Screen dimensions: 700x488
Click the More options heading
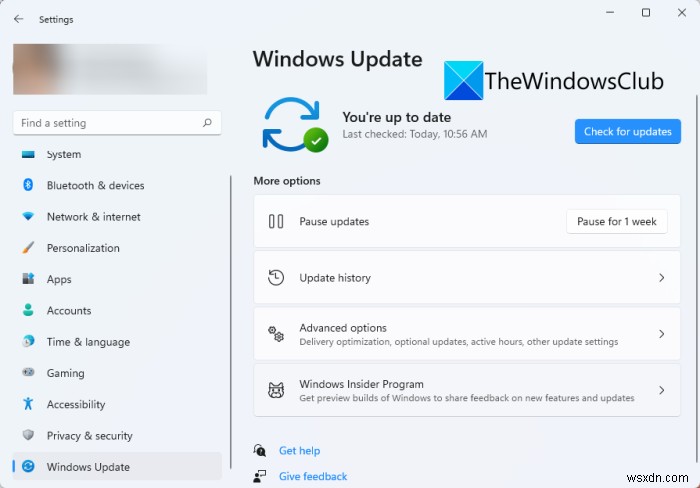[x=287, y=181]
